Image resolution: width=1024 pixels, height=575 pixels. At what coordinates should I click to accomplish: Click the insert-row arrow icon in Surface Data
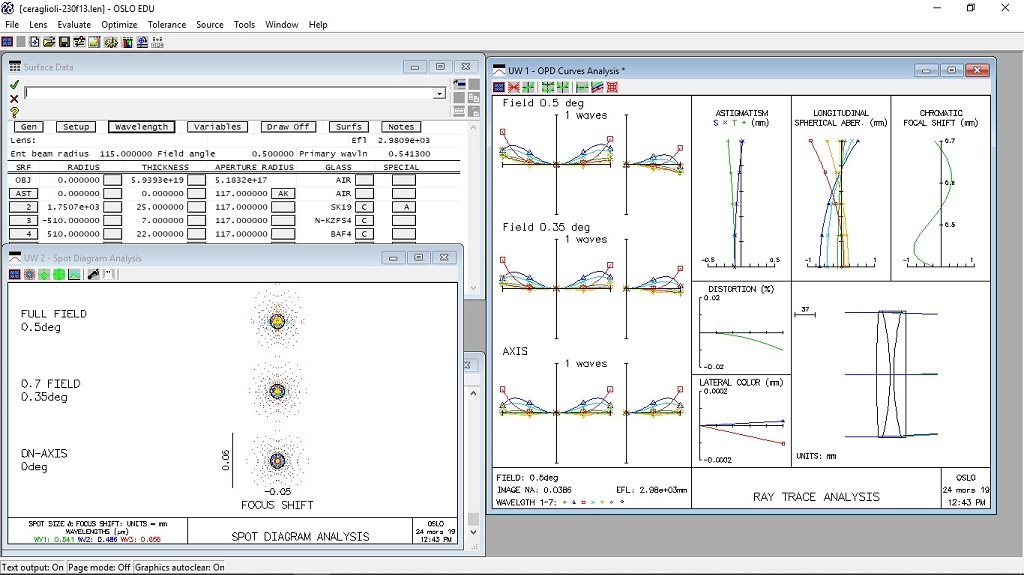point(460,84)
